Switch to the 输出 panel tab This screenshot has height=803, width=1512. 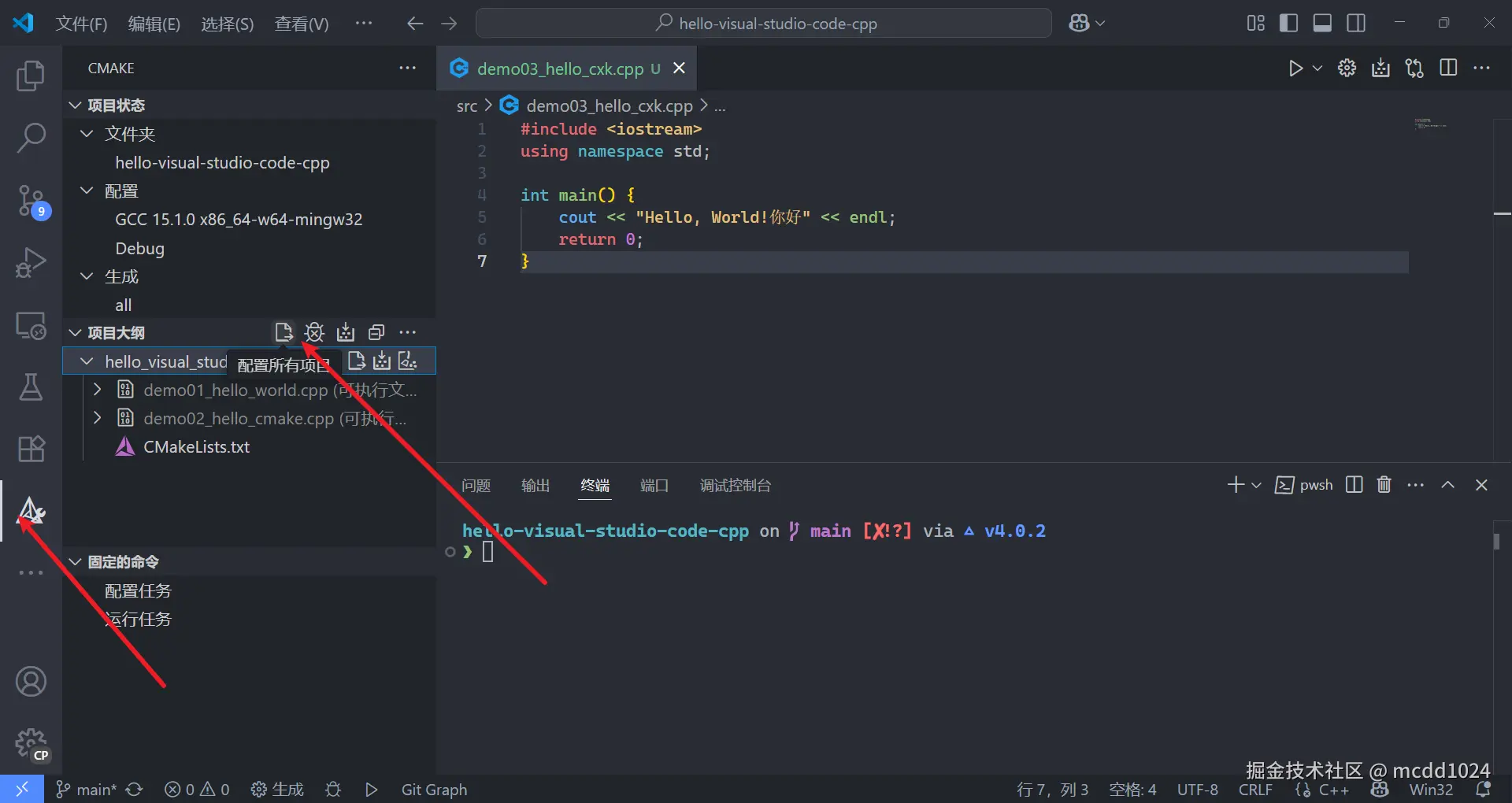click(535, 485)
